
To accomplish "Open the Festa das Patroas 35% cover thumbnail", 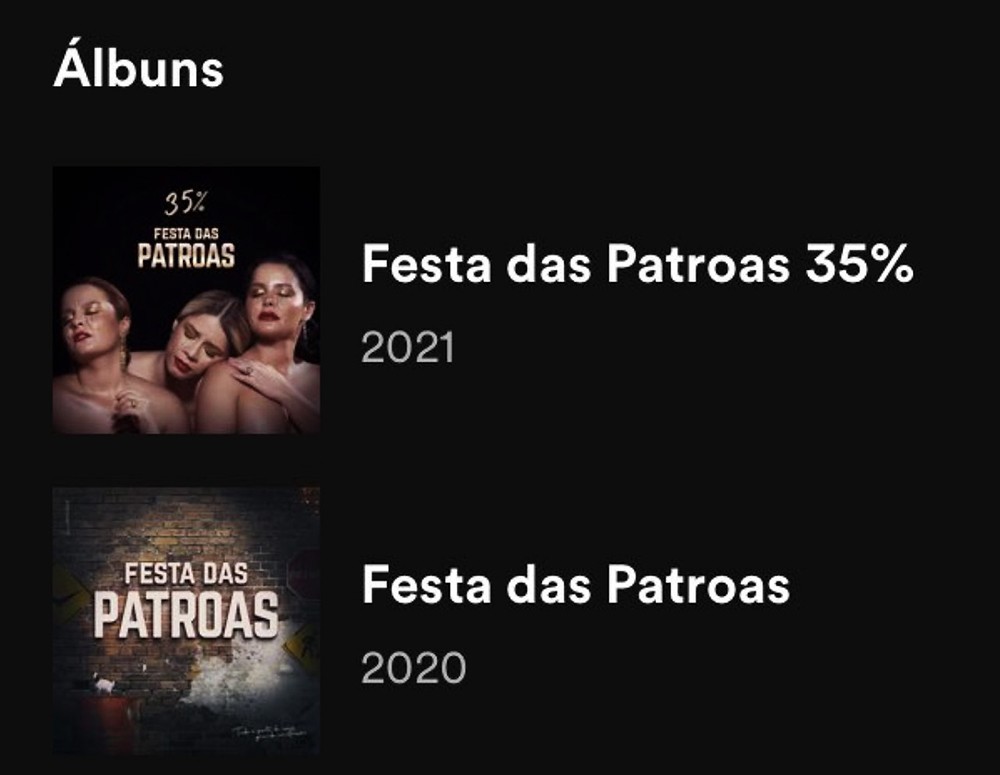I will [x=186, y=300].
